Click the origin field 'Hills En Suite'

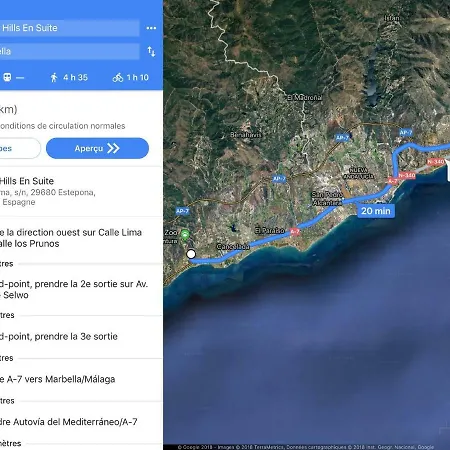[70, 28]
